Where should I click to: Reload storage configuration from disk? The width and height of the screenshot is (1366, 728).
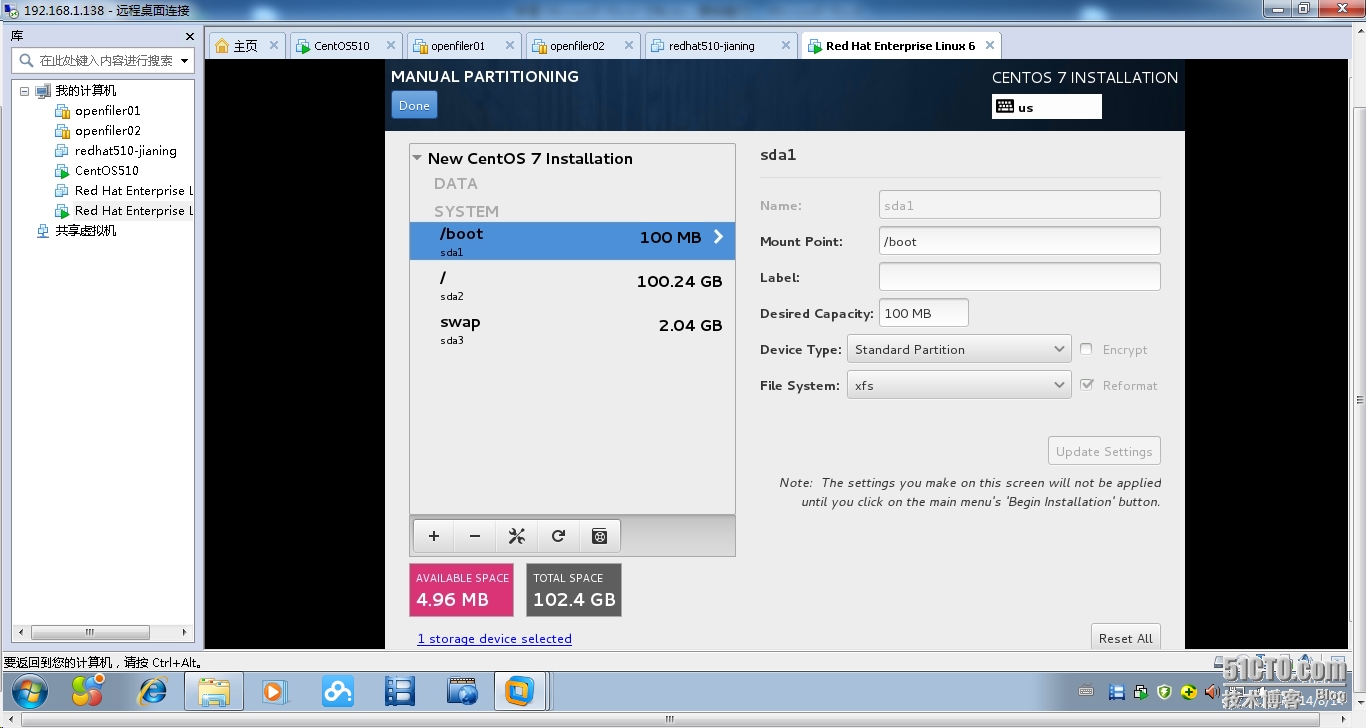tap(558, 536)
